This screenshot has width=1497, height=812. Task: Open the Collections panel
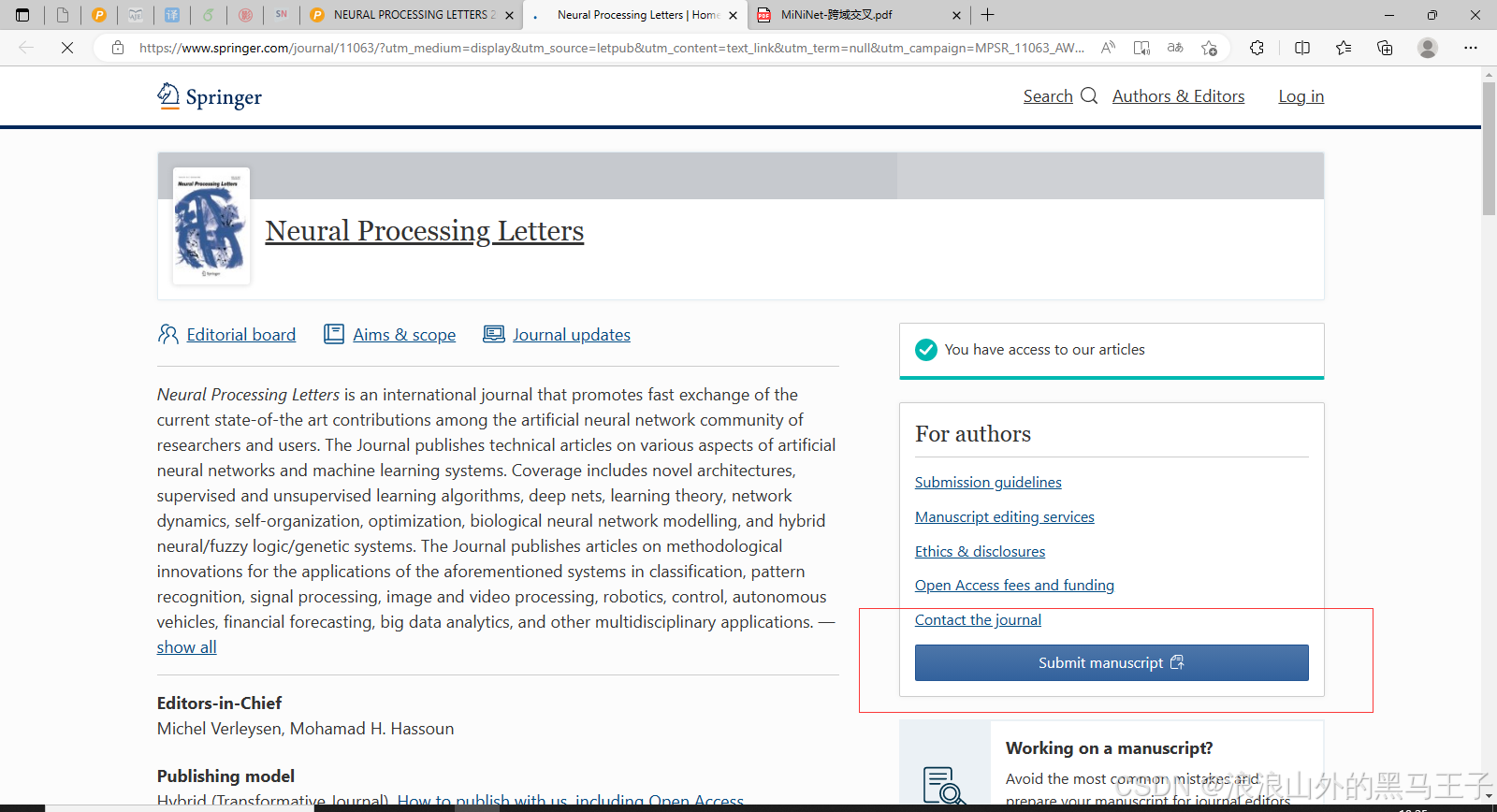[x=1385, y=48]
